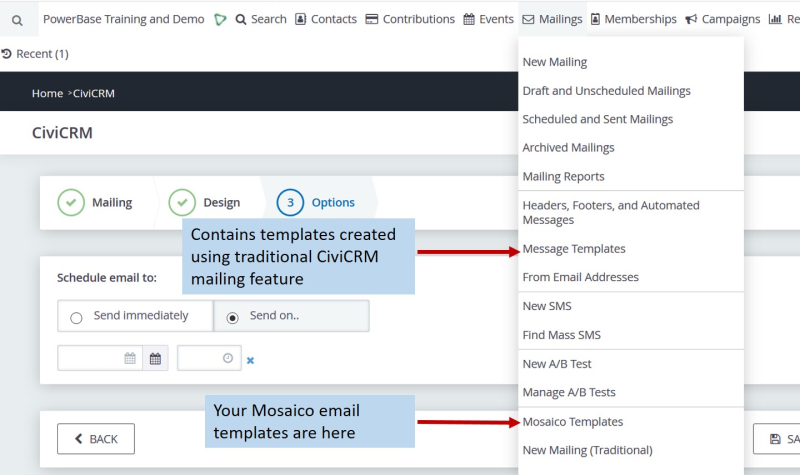Open Headers, Footers, and Automated Messages
Image resolution: width=800 pixels, height=475 pixels.
point(611,212)
